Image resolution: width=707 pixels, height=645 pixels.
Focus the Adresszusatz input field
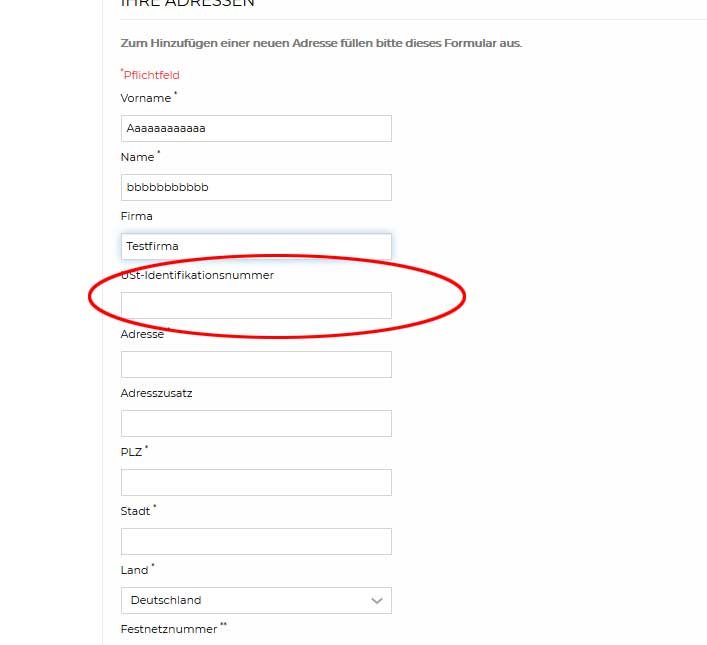[x=255, y=423]
